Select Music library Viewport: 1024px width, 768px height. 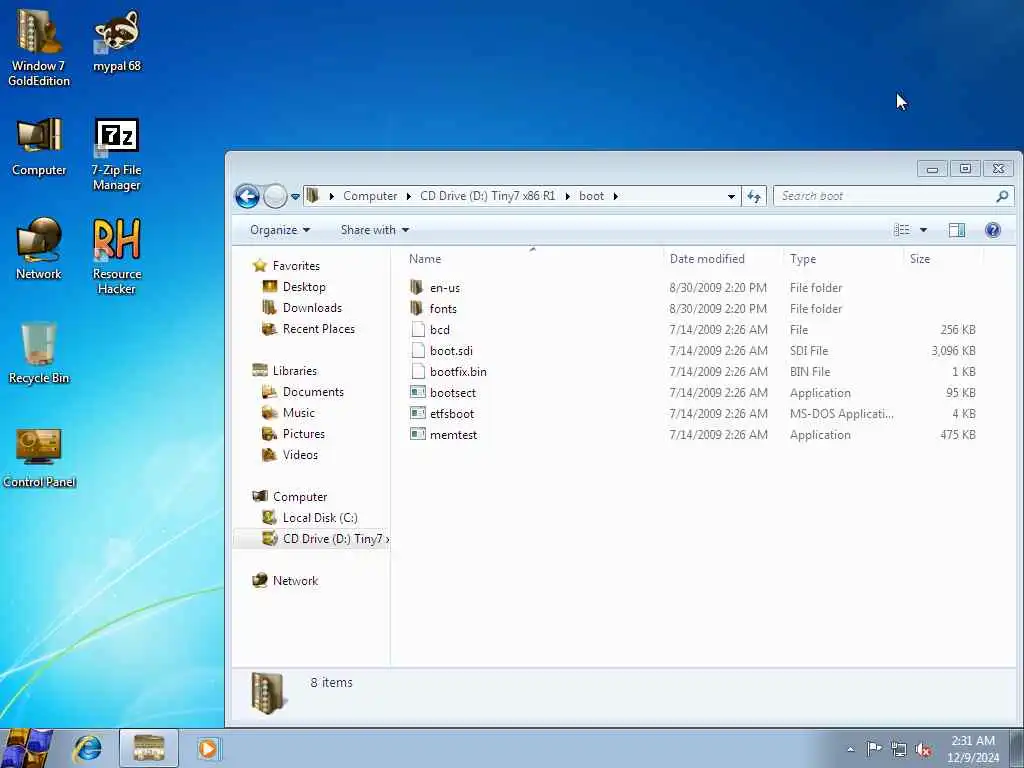298,413
